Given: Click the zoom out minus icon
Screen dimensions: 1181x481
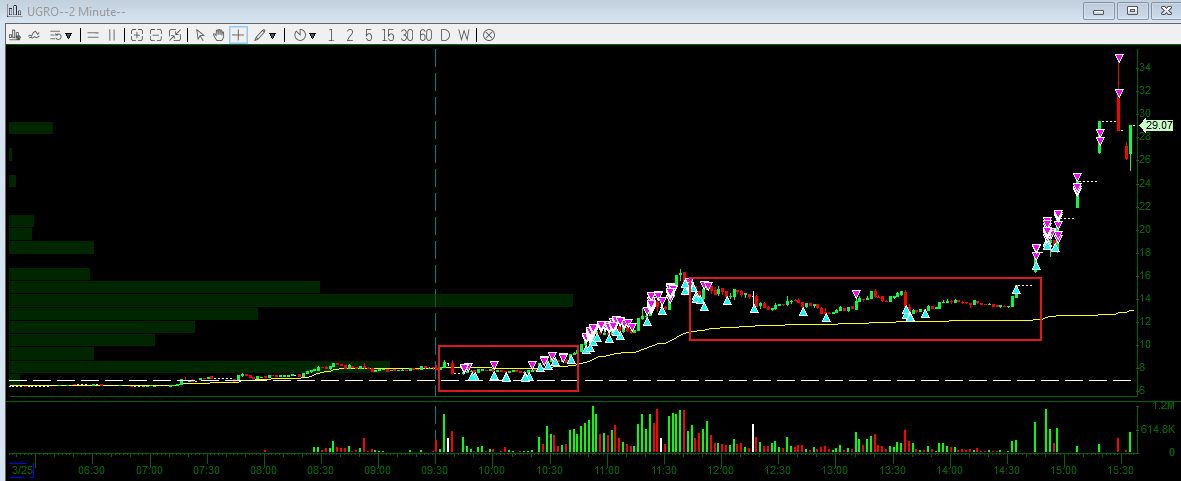Looking at the screenshot, I should 156,35.
